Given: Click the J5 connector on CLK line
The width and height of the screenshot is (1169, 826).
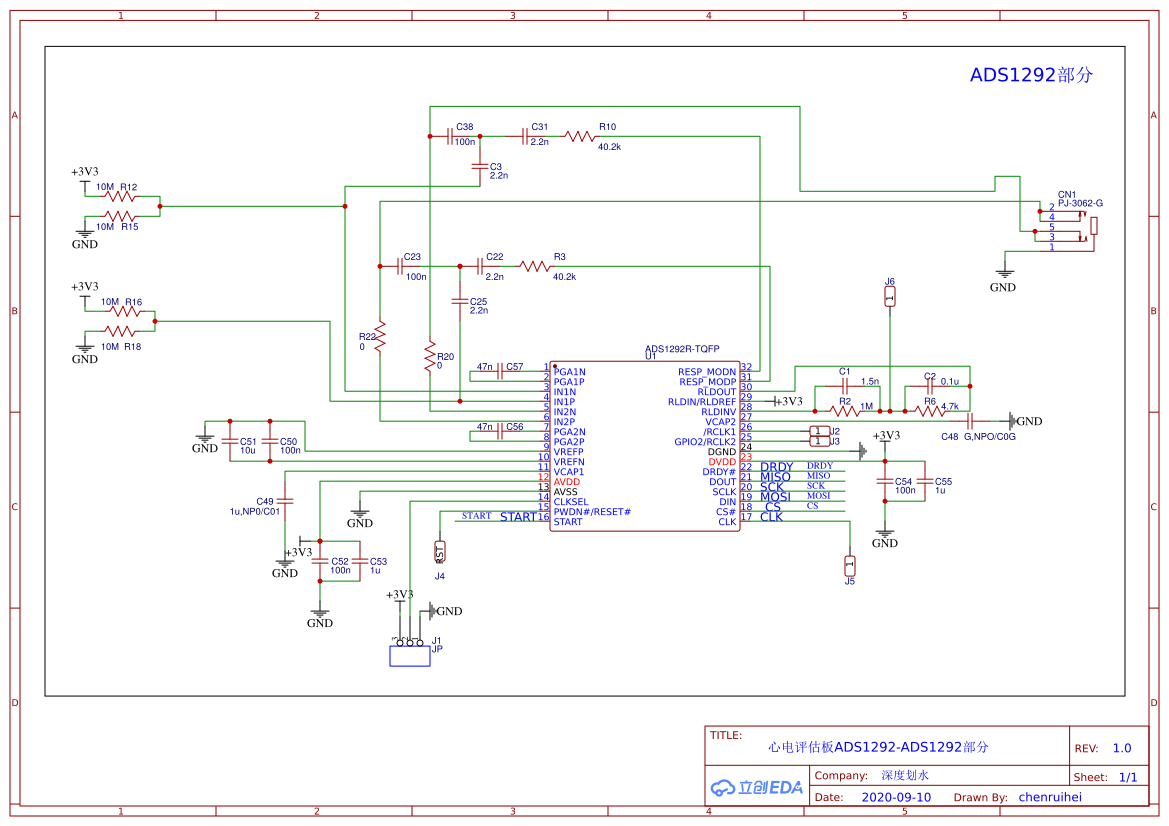Looking at the screenshot, I should pyautogui.click(x=850, y=566).
